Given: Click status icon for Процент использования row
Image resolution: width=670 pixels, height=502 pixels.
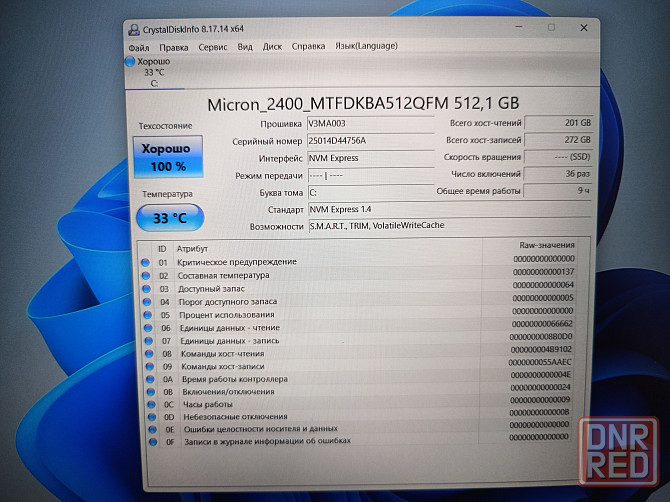Looking at the screenshot, I should [x=145, y=314].
